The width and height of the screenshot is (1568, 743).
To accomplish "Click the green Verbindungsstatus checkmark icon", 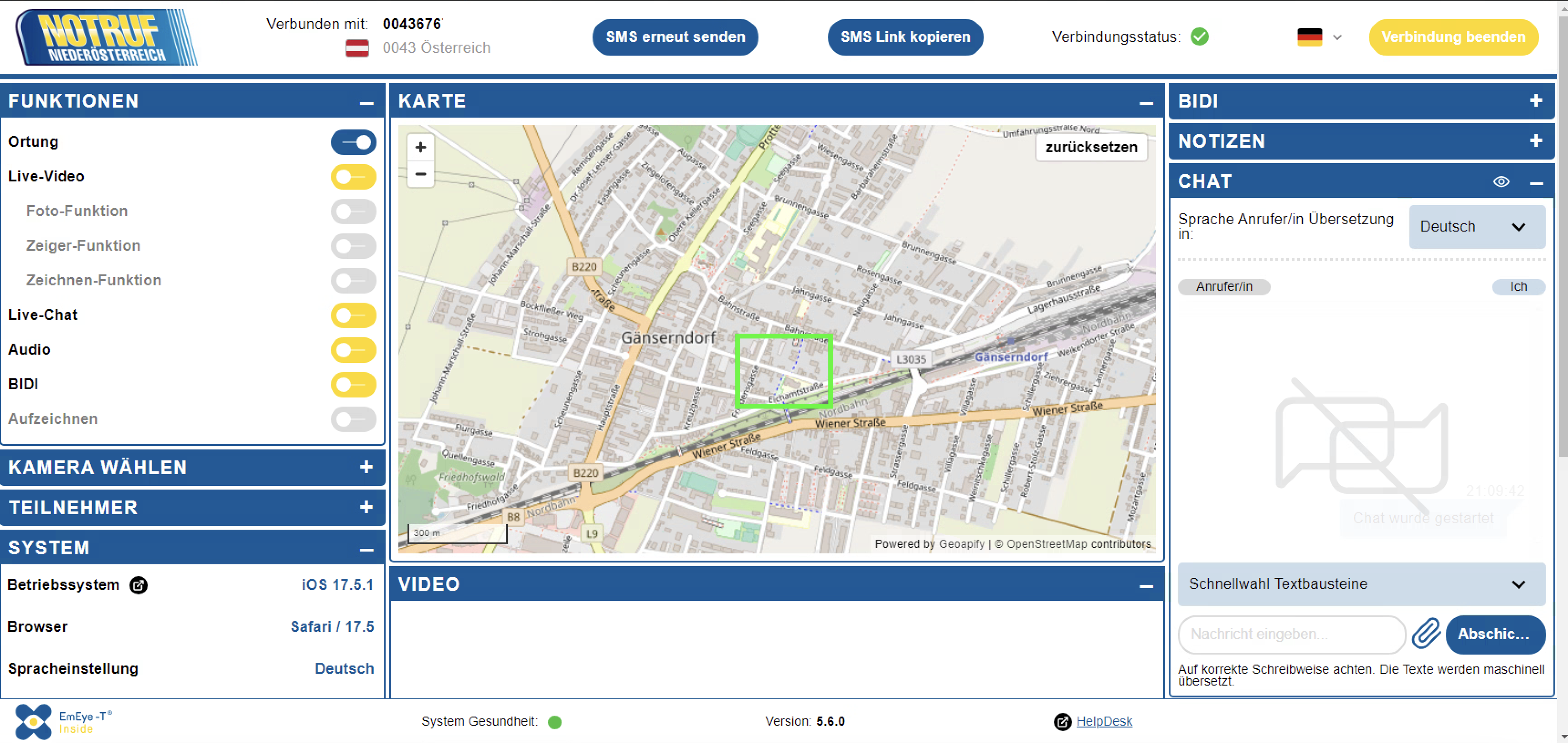I will pyautogui.click(x=1200, y=36).
